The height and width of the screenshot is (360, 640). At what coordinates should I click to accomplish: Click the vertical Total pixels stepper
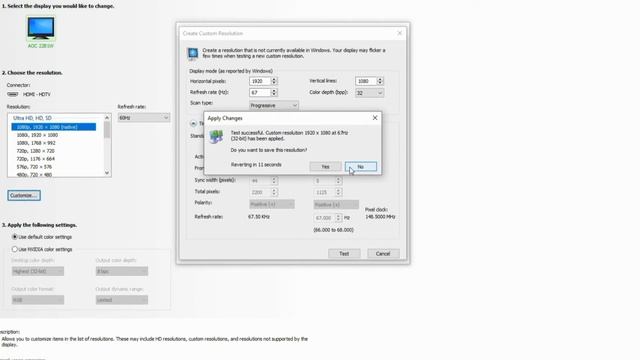[x=338, y=192]
